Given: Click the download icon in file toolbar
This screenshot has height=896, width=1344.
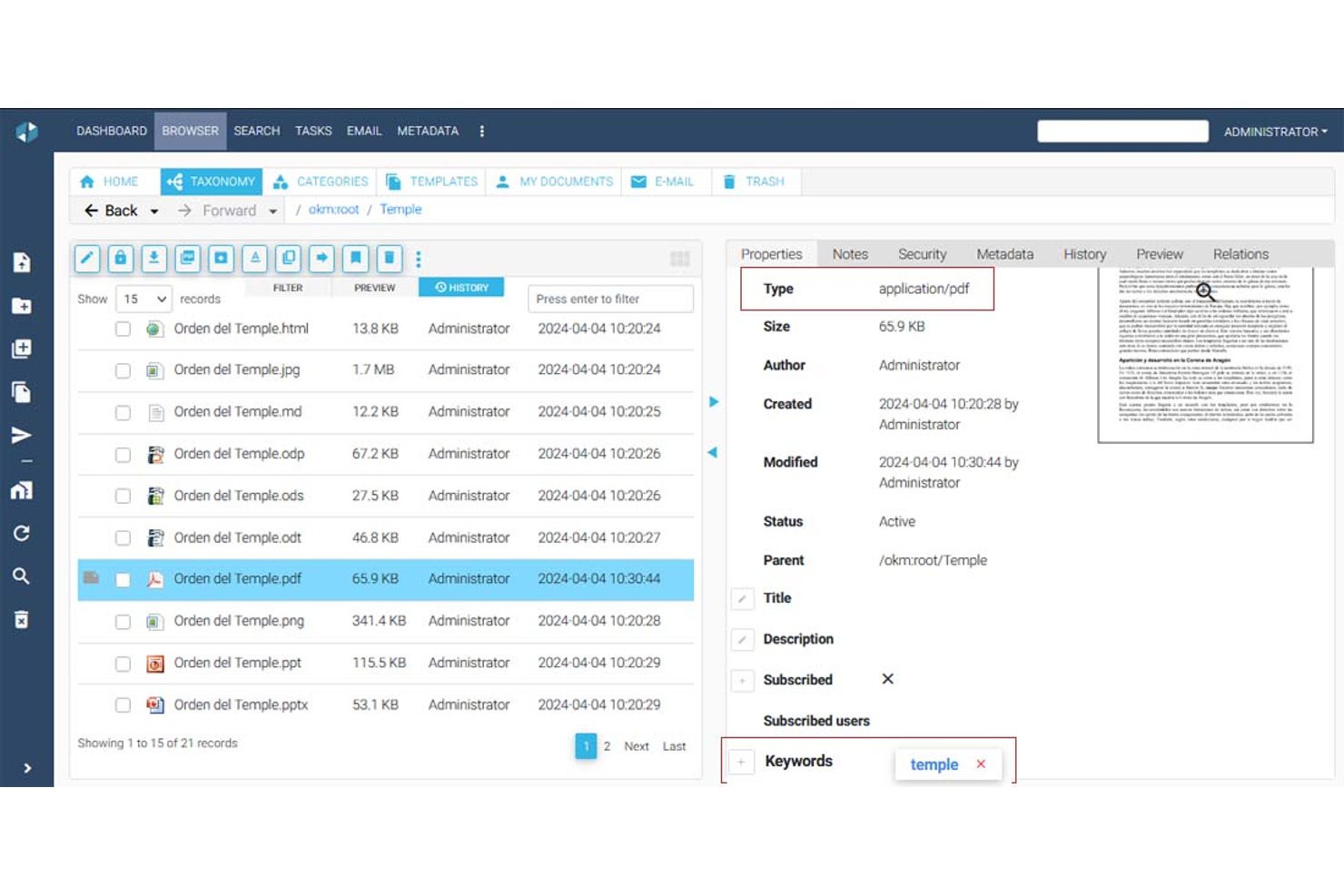Looking at the screenshot, I should 154,259.
